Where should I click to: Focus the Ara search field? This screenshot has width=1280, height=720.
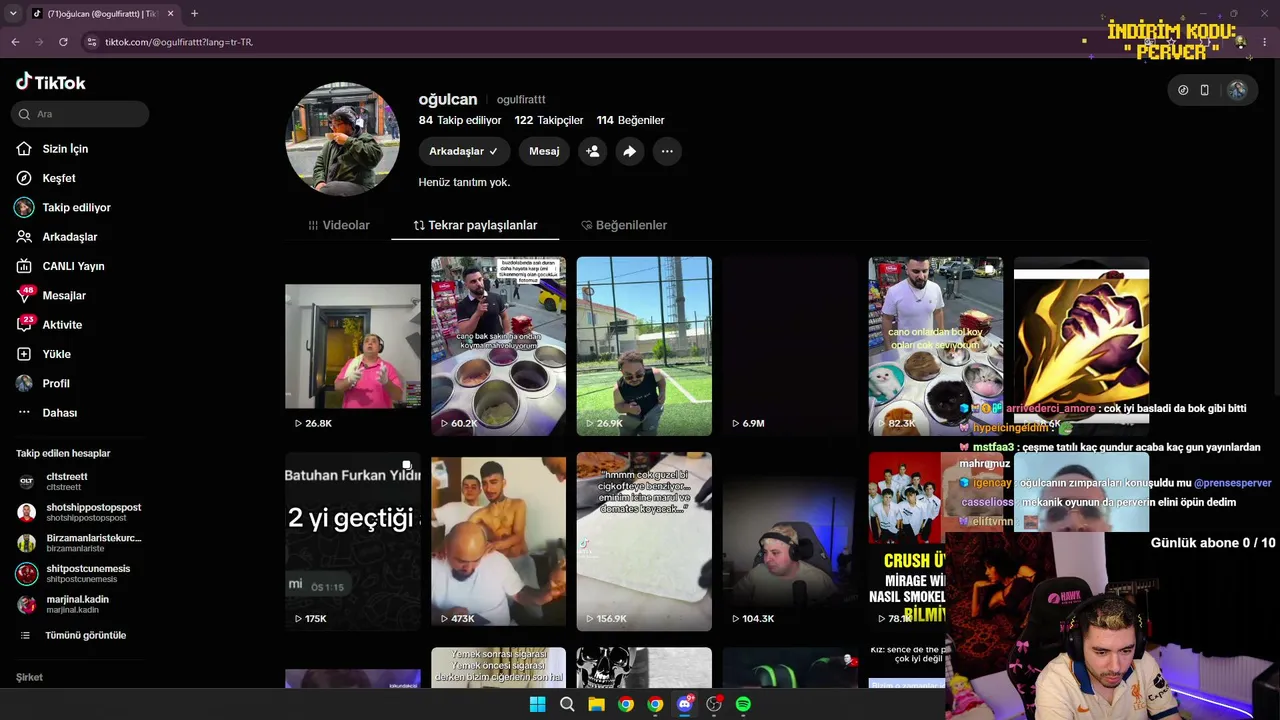coord(81,114)
